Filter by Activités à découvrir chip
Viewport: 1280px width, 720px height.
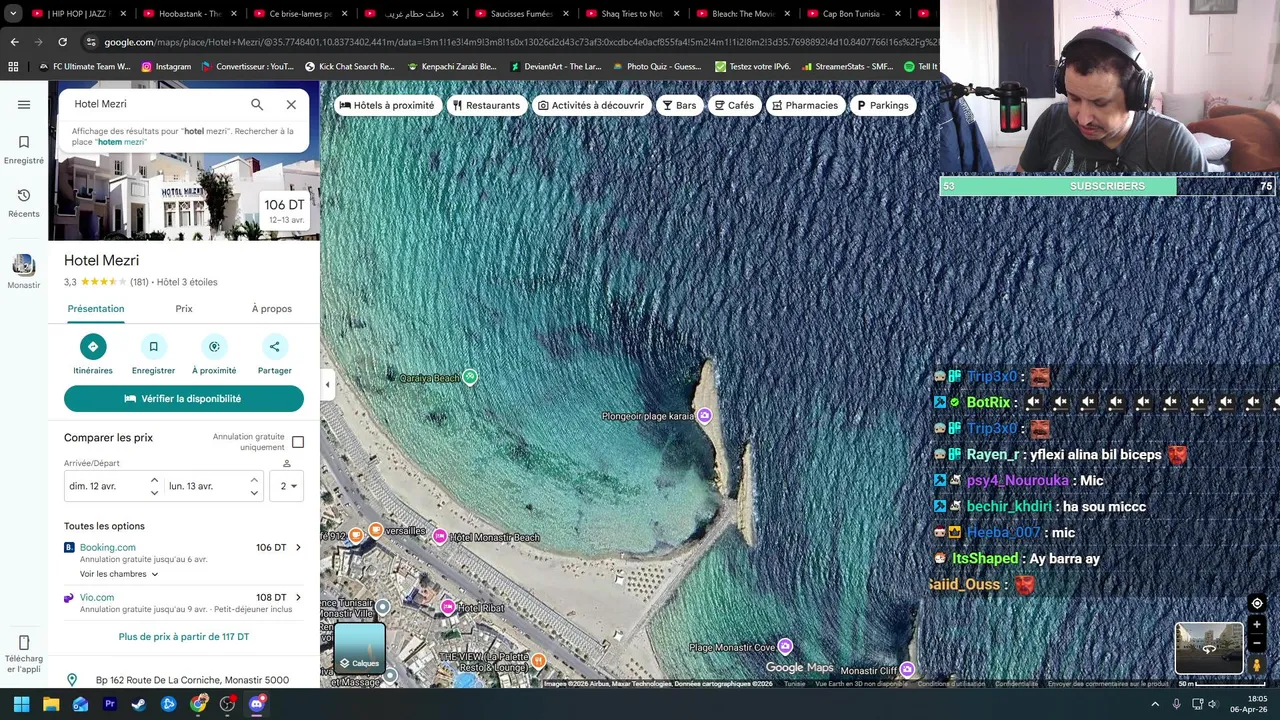591,105
